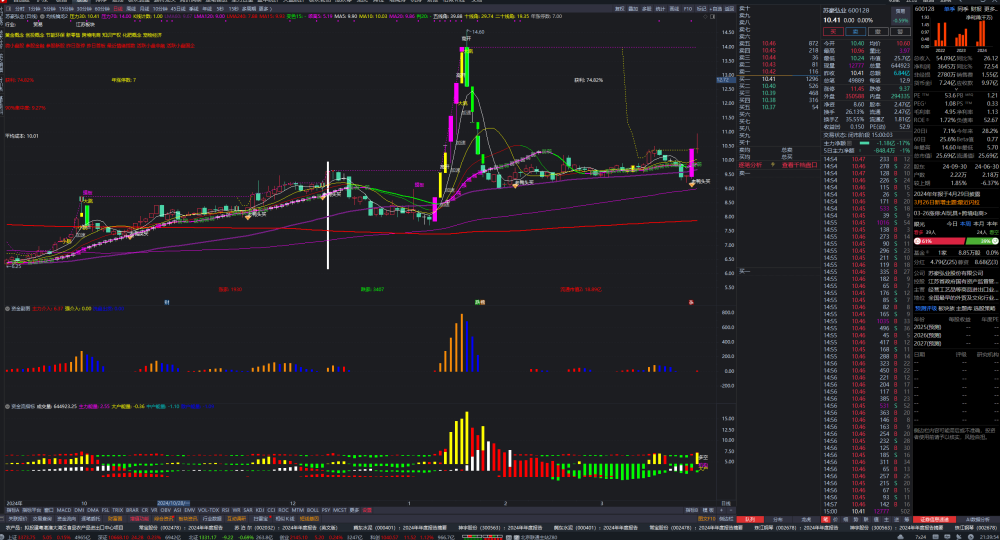
Task: Add stock via +自选 button
Action: [x=716, y=9]
